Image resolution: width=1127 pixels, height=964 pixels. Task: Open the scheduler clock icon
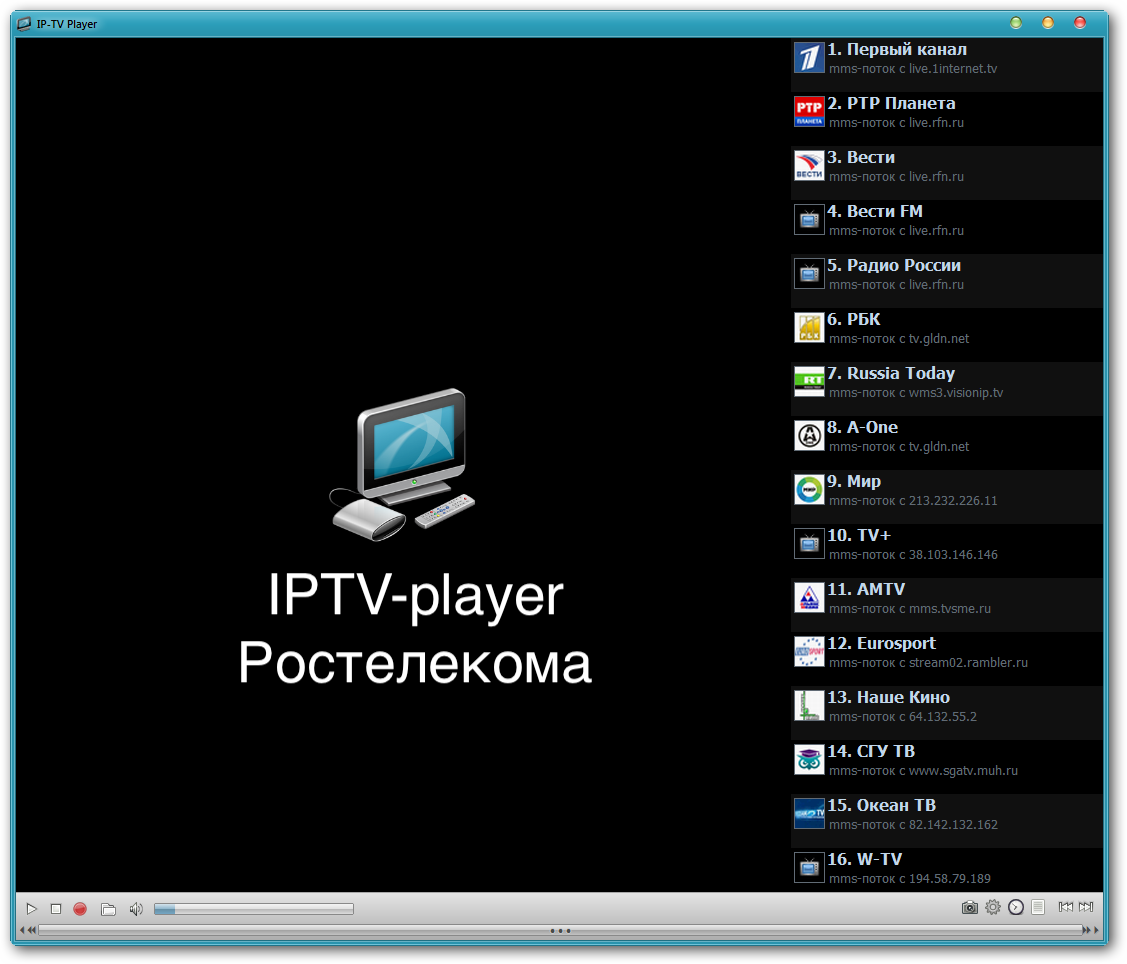1016,907
